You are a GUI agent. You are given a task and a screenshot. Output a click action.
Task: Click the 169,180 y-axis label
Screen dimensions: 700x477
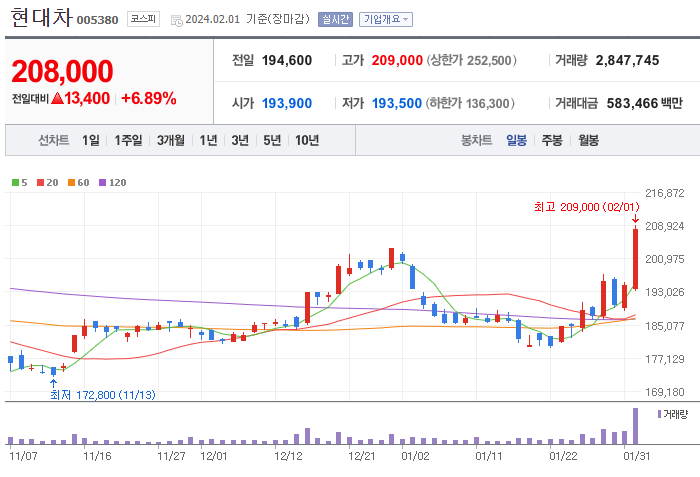[665, 392]
